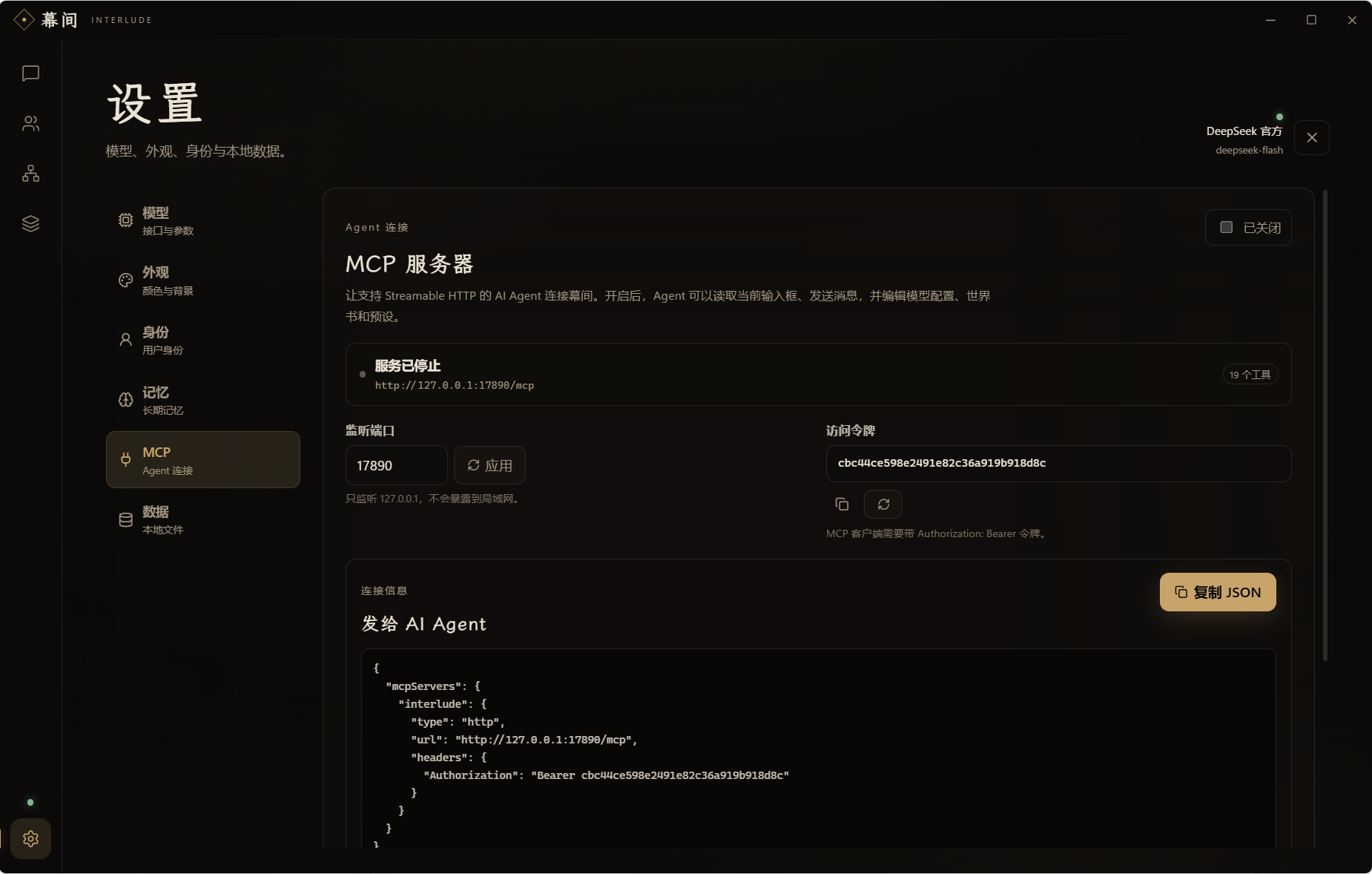Regenerate the access token
Viewport: 1372px width, 874px height.
[x=883, y=505]
